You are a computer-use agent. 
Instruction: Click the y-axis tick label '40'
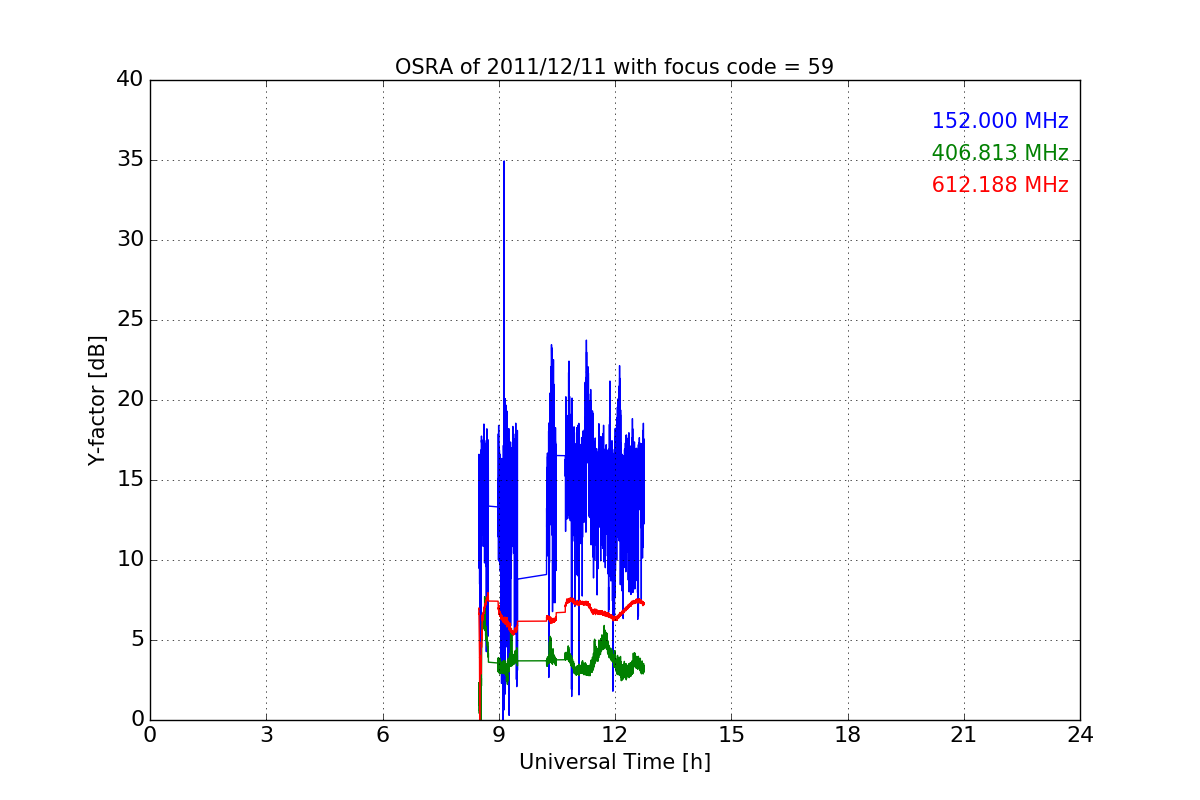click(130, 80)
